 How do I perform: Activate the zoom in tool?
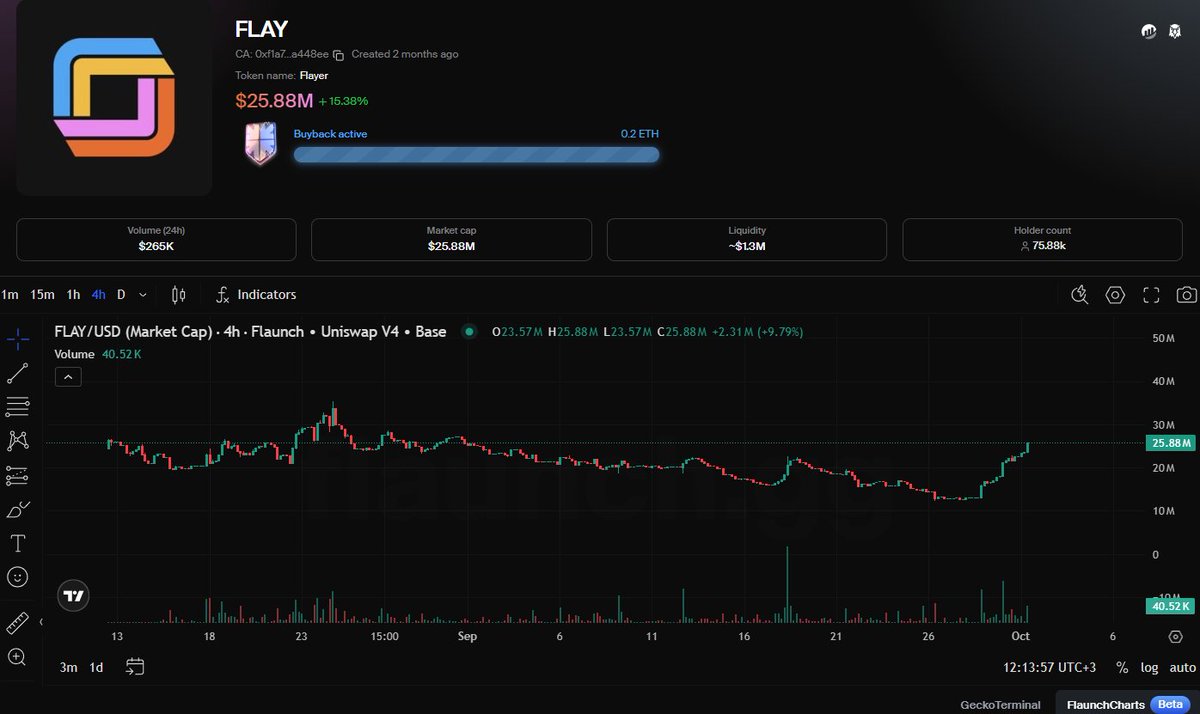(17, 657)
